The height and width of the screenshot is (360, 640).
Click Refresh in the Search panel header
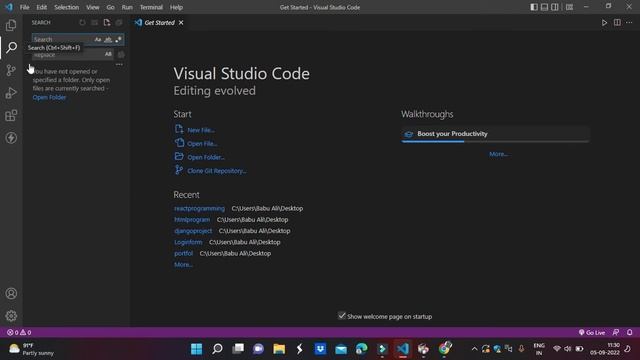tap(82, 22)
